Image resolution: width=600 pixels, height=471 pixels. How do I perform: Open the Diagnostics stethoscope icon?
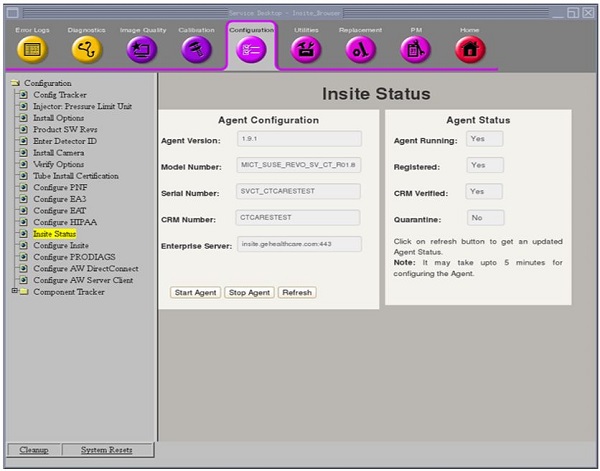pos(87,50)
